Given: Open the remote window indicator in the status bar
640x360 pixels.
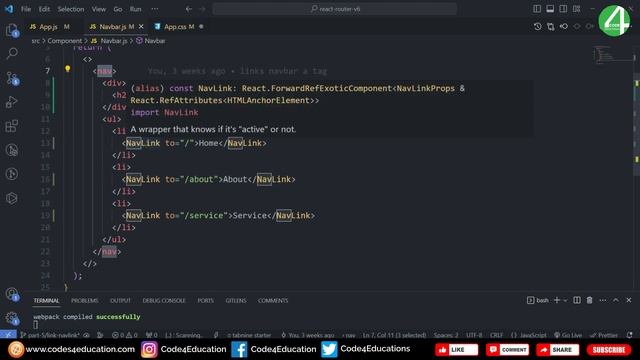Looking at the screenshot, I should pos(8,335).
